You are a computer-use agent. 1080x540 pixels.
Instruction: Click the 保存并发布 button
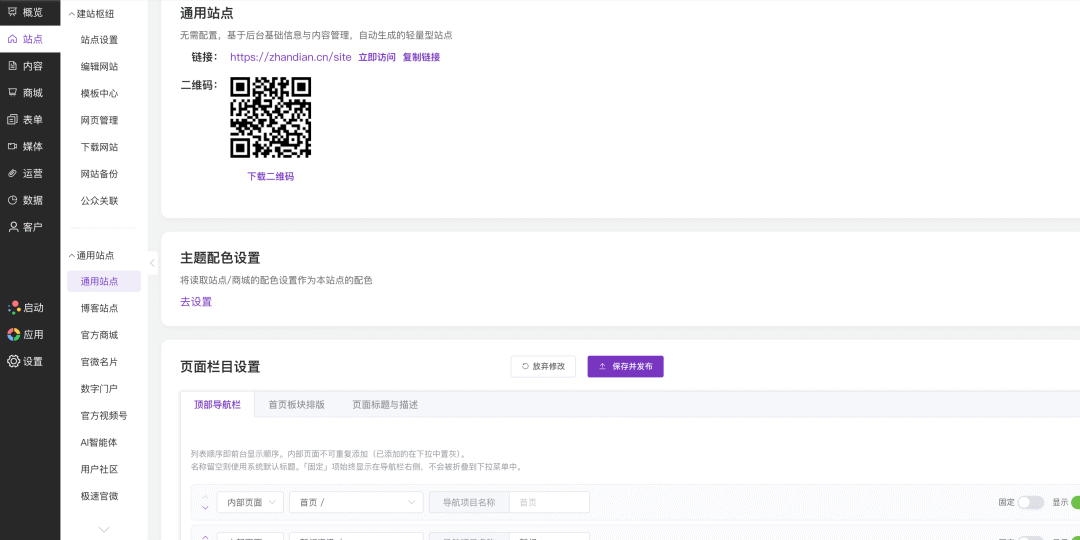pos(625,367)
